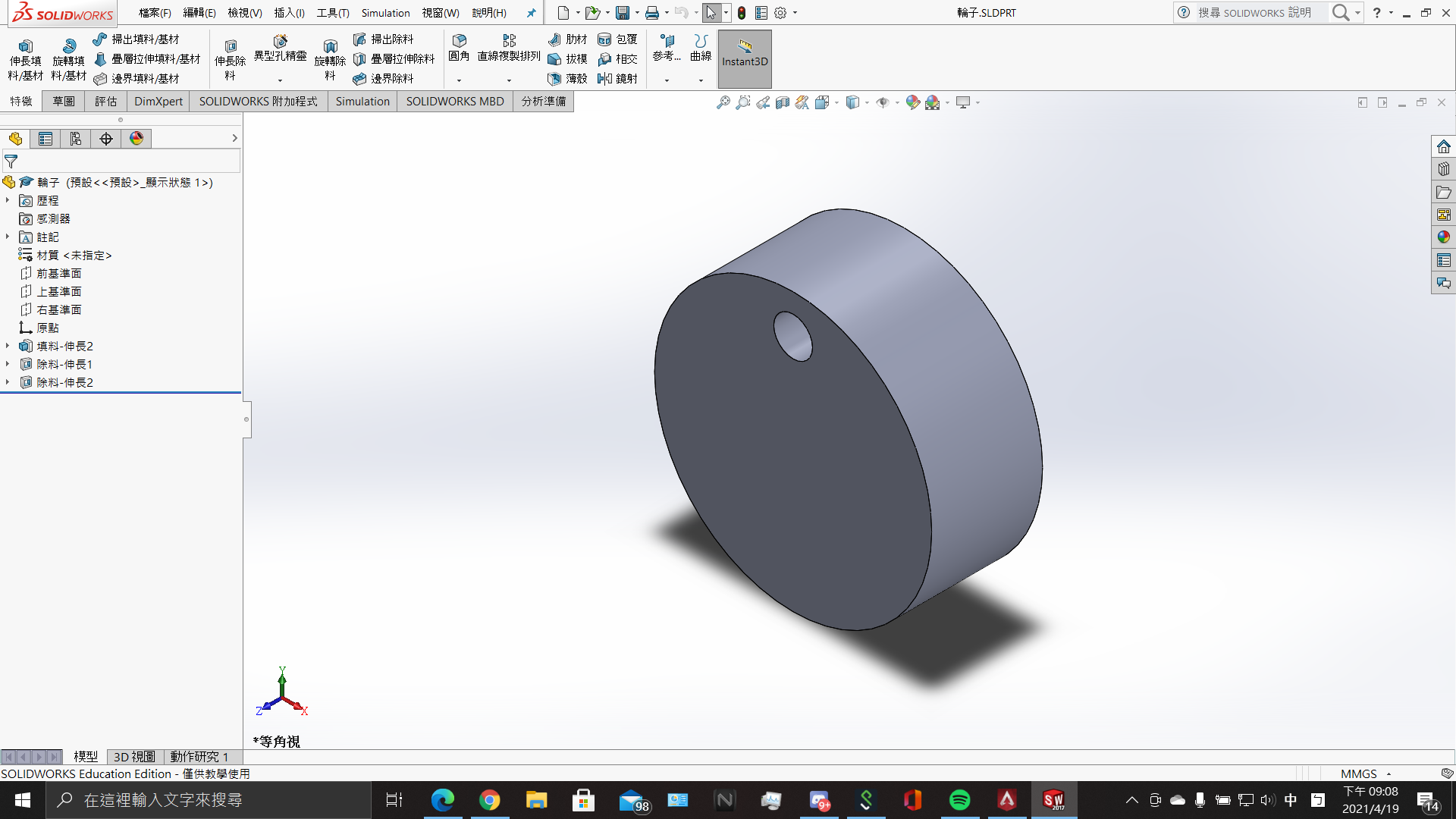Open the ConfigurationManager tab icon
This screenshot has width=1456, height=819.
coord(76,139)
